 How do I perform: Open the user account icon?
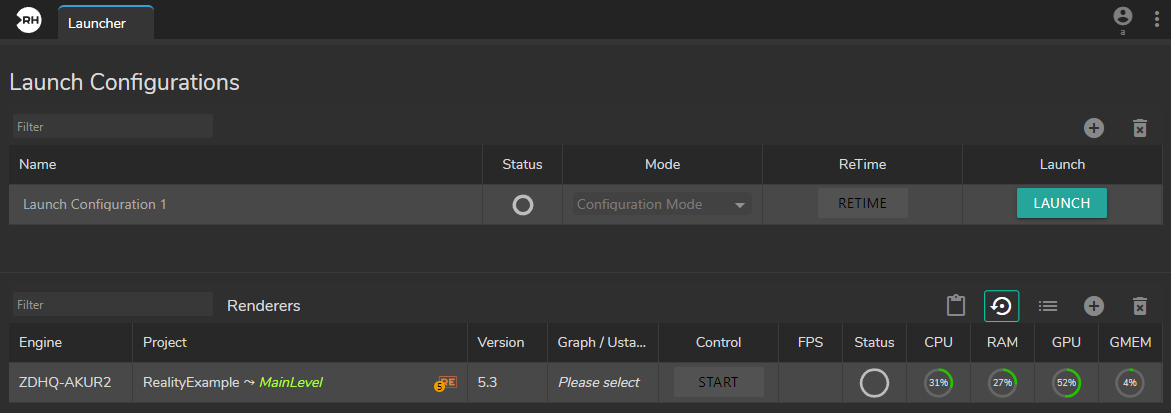click(1122, 17)
